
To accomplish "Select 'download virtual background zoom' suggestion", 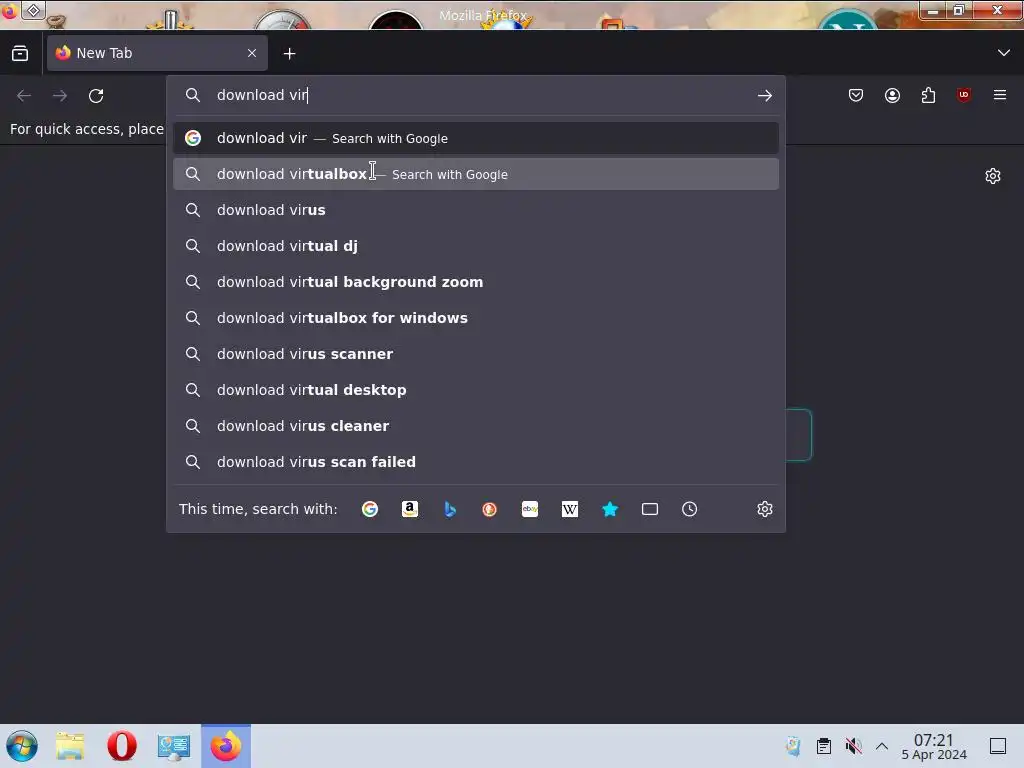I will point(475,282).
